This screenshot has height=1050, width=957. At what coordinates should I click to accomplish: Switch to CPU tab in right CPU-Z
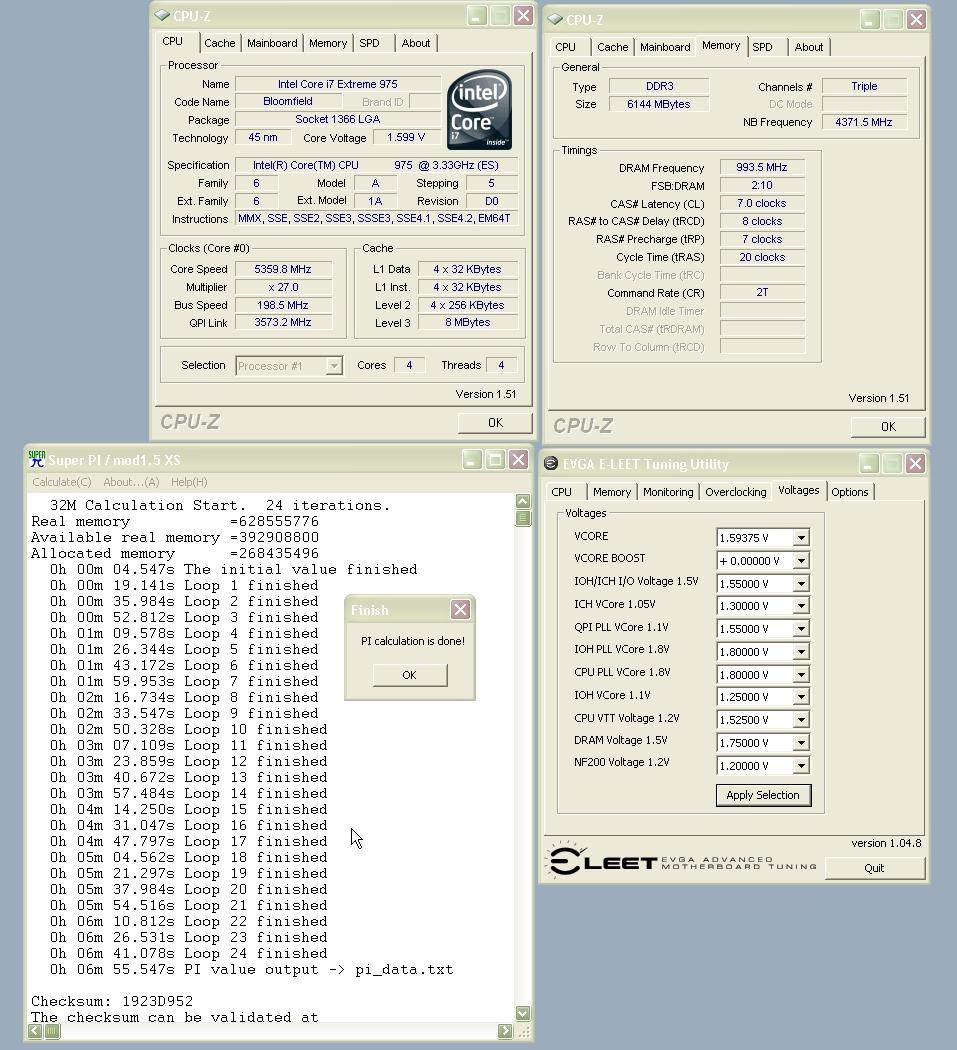[565, 47]
